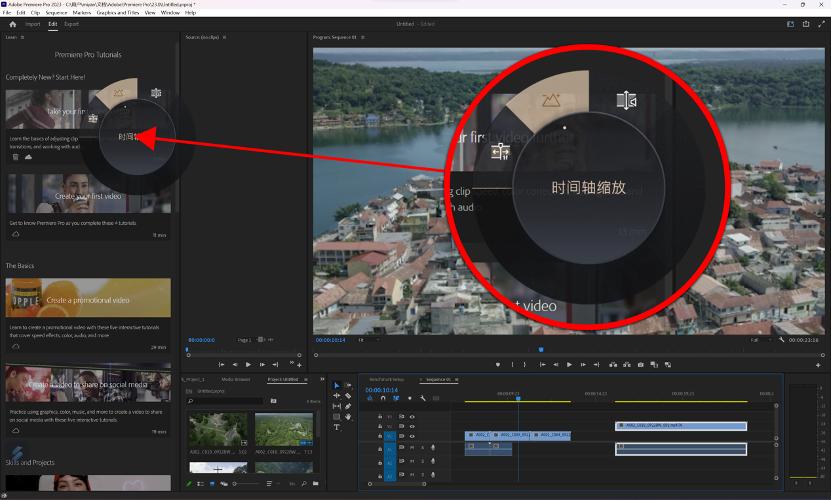Select the Pen tool
Viewport: 832px width, 500px height.
348,406
